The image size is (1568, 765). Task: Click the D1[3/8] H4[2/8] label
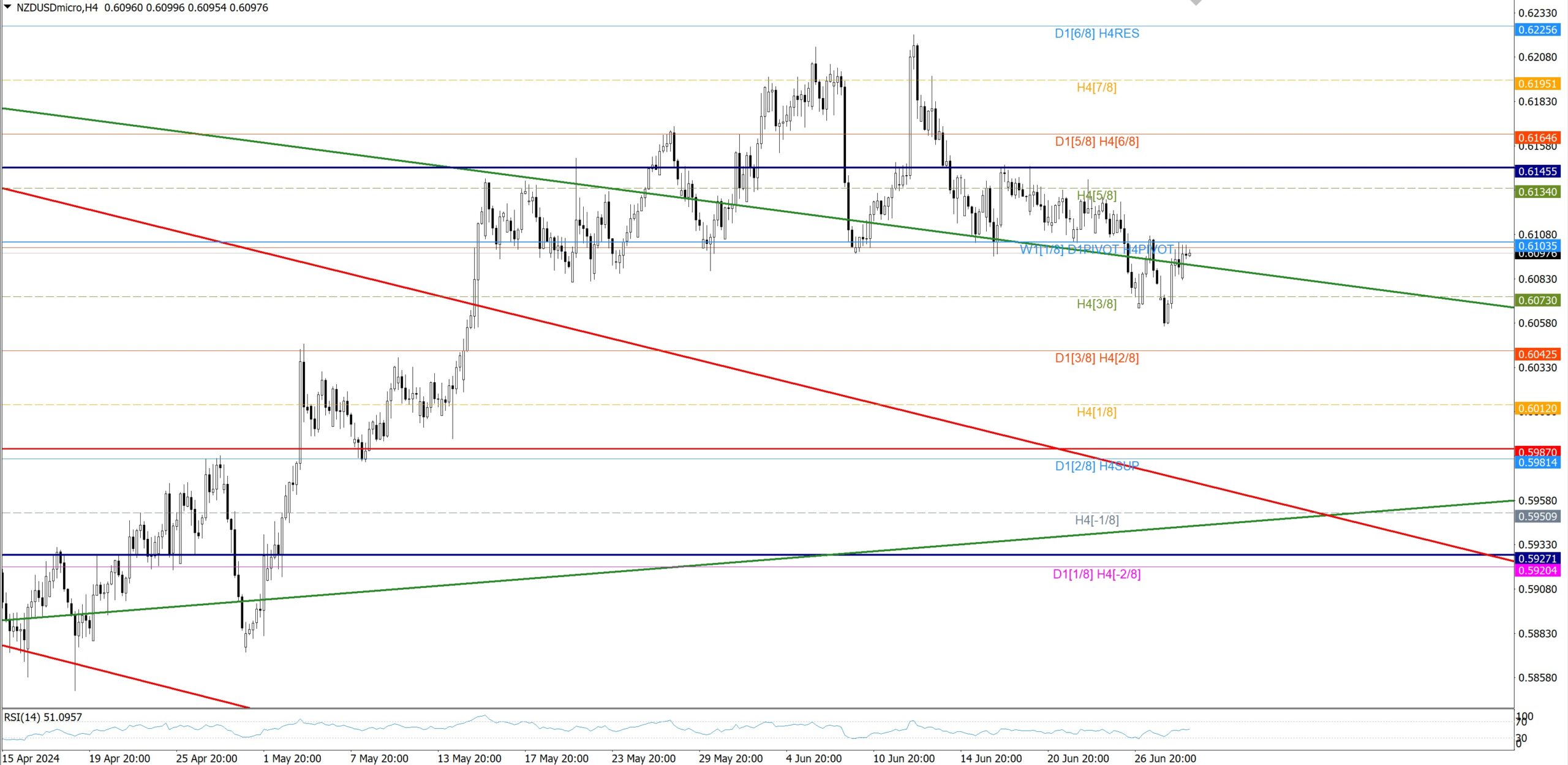pos(1096,358)
